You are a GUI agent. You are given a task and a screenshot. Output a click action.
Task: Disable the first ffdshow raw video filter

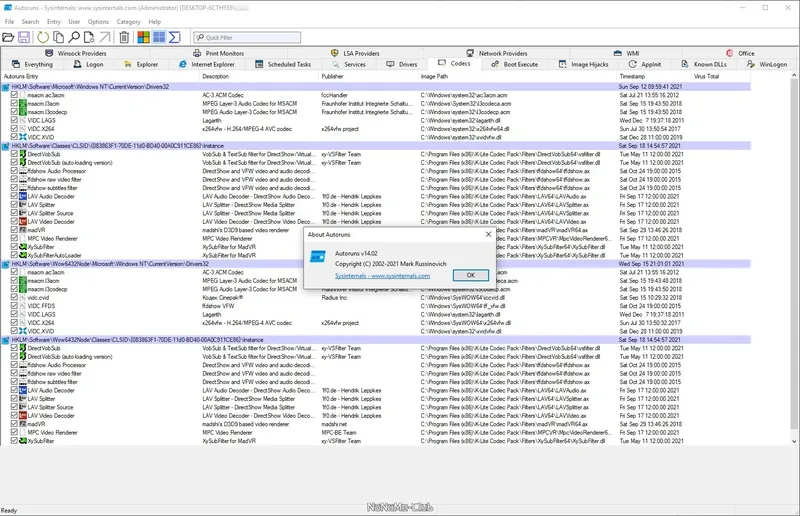click(x=14, y=179)
